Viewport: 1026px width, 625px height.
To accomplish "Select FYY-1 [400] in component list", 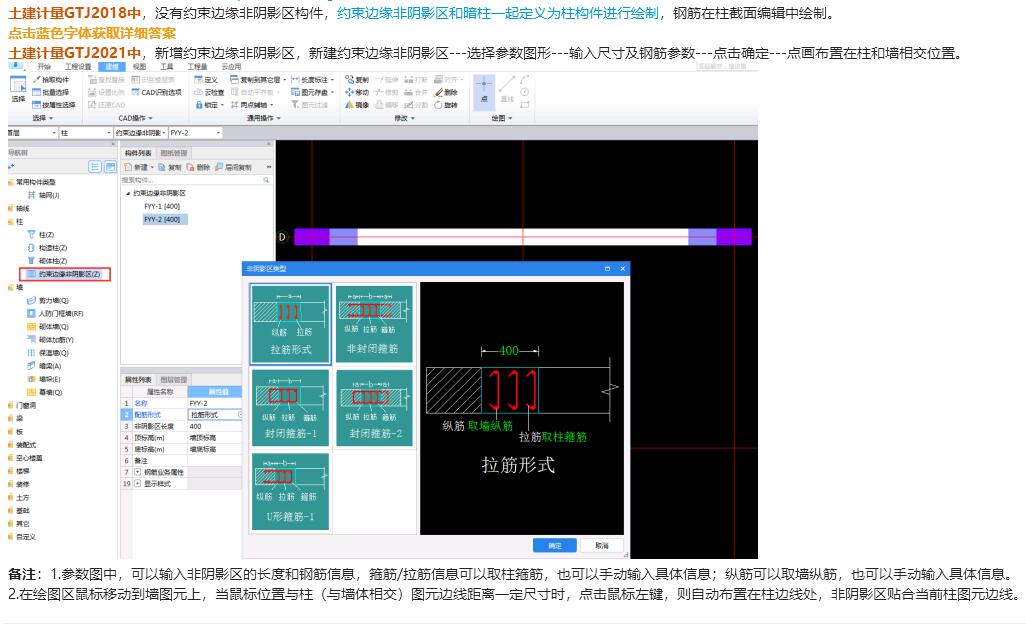I will (x=162, y=206).
